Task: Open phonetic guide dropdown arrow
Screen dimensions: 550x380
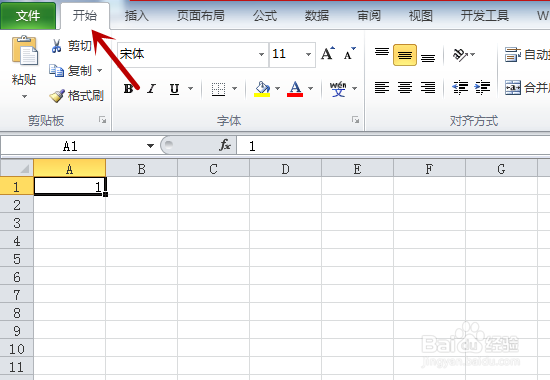Action: tap(355, 88)
